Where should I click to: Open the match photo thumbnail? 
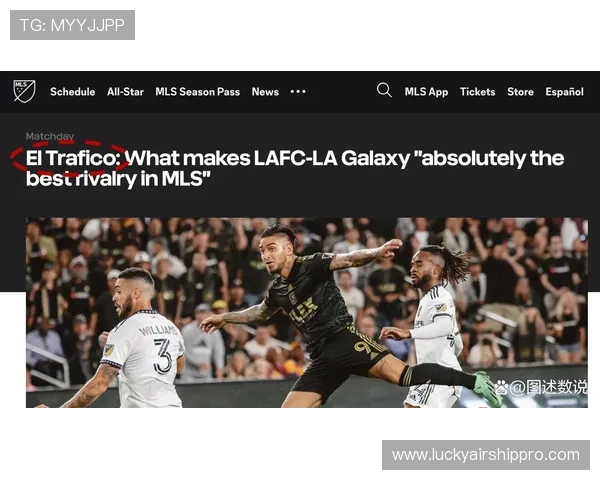coord(307,312)
